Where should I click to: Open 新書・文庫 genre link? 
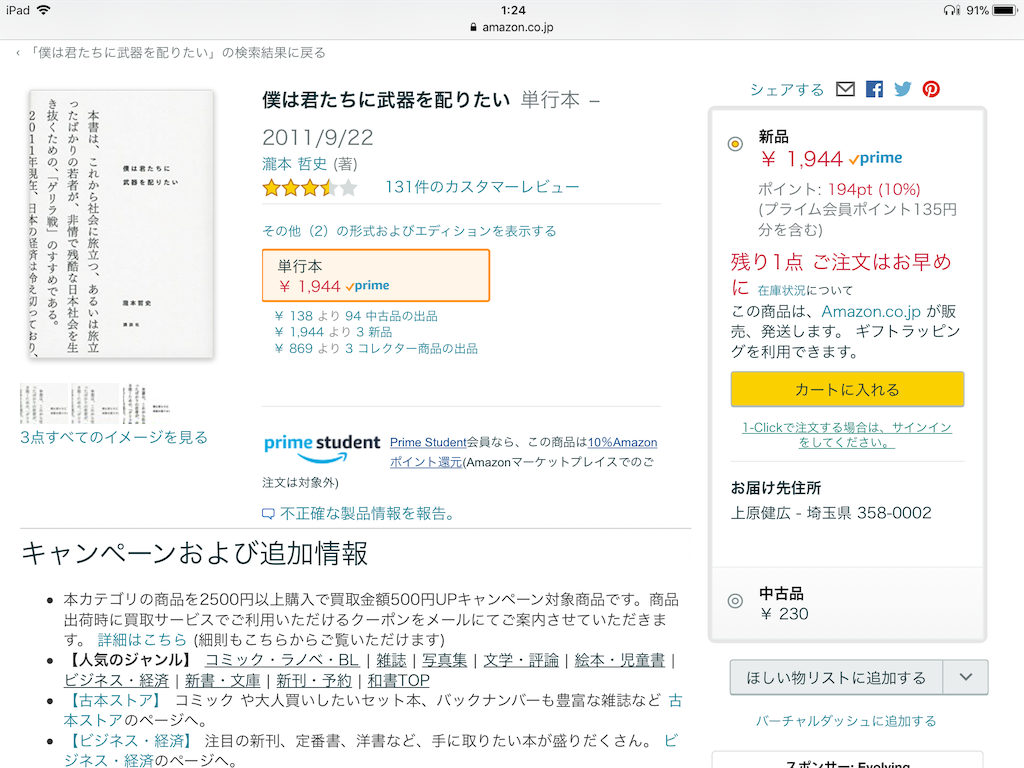click(x=223, y=680)
